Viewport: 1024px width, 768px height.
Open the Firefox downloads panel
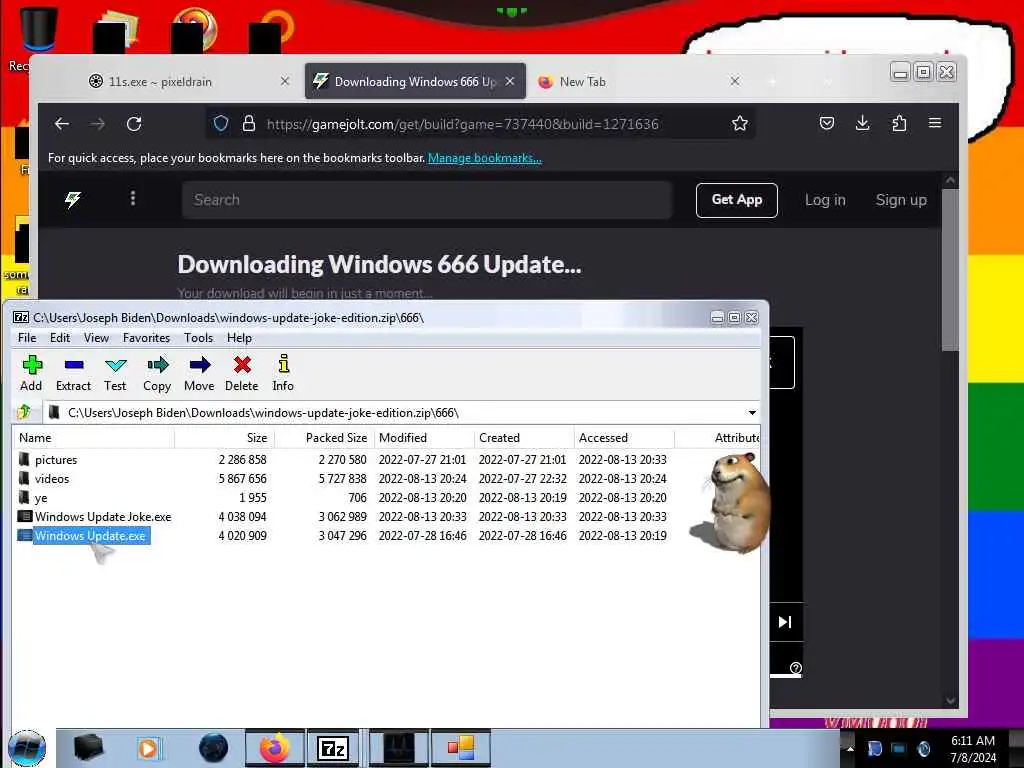pos(863,123)
